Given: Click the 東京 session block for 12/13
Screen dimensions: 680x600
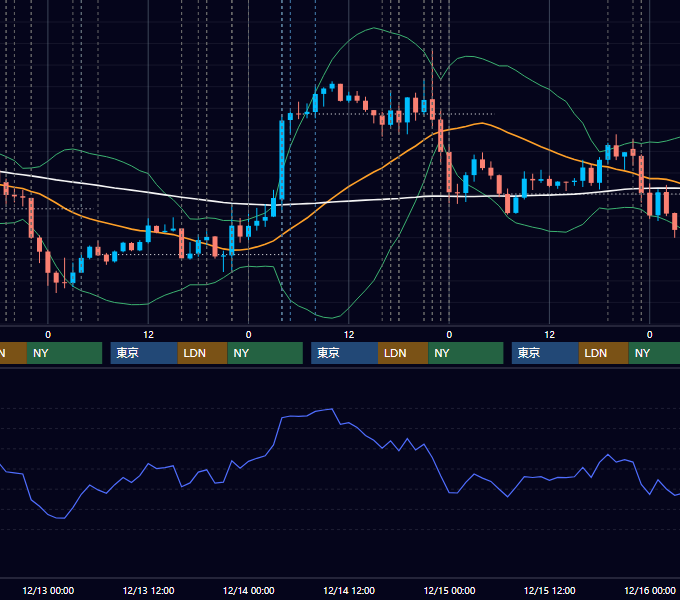Looking at the screenshot, I should point(144,353).
